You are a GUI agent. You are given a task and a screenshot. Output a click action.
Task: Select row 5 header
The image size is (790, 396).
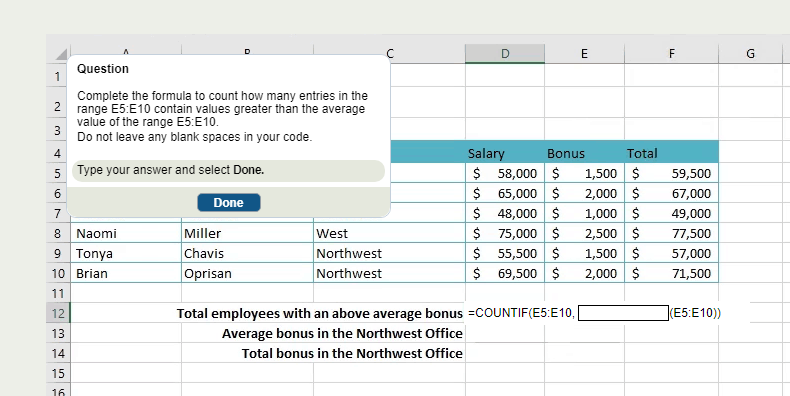(58, 173)
